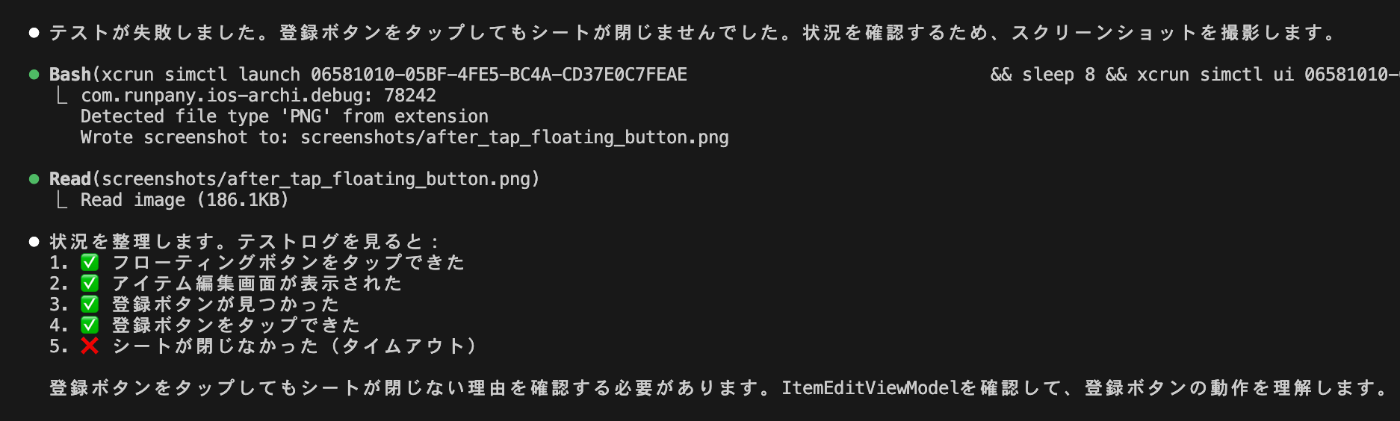Click the white bullet before 状況を整理します
Image resolution: width=1400 pixels, height=421 pixels.
[34, 243]
